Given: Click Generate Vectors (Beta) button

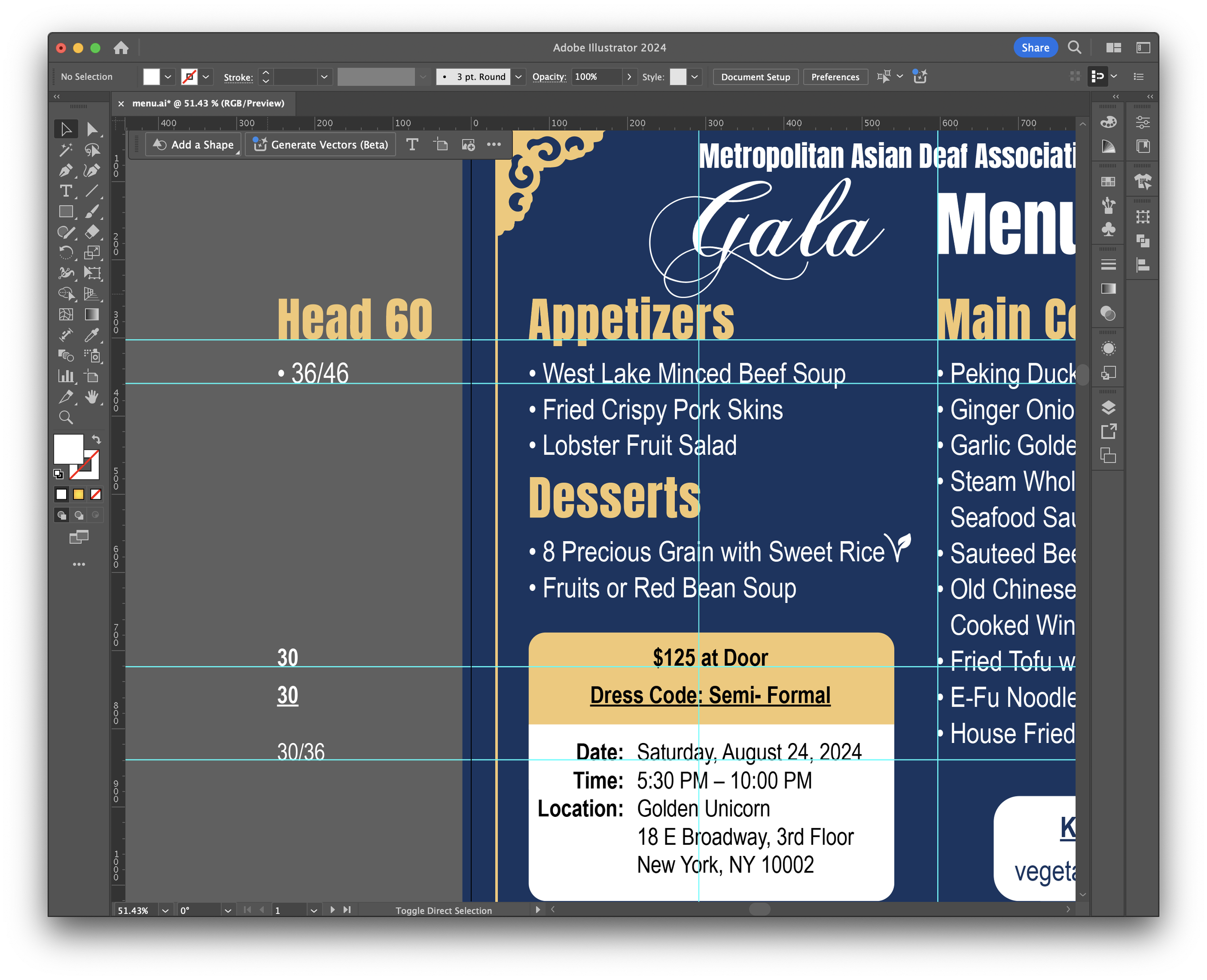Looking at the screenshot, I should [x=321, y=144].
